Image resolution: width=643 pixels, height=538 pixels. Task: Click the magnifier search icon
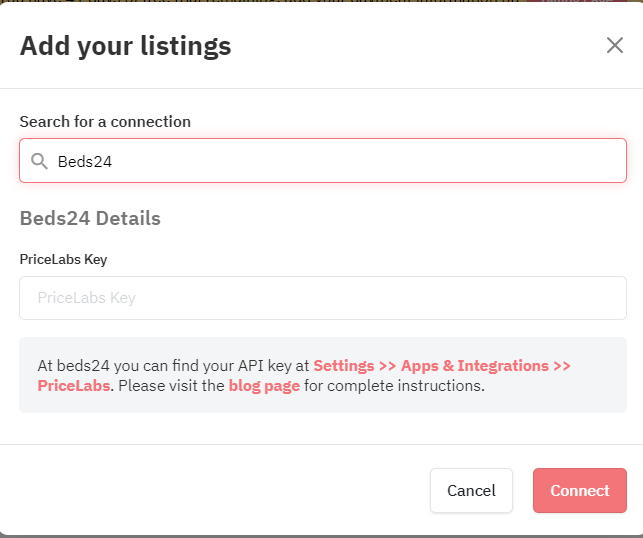39,161
